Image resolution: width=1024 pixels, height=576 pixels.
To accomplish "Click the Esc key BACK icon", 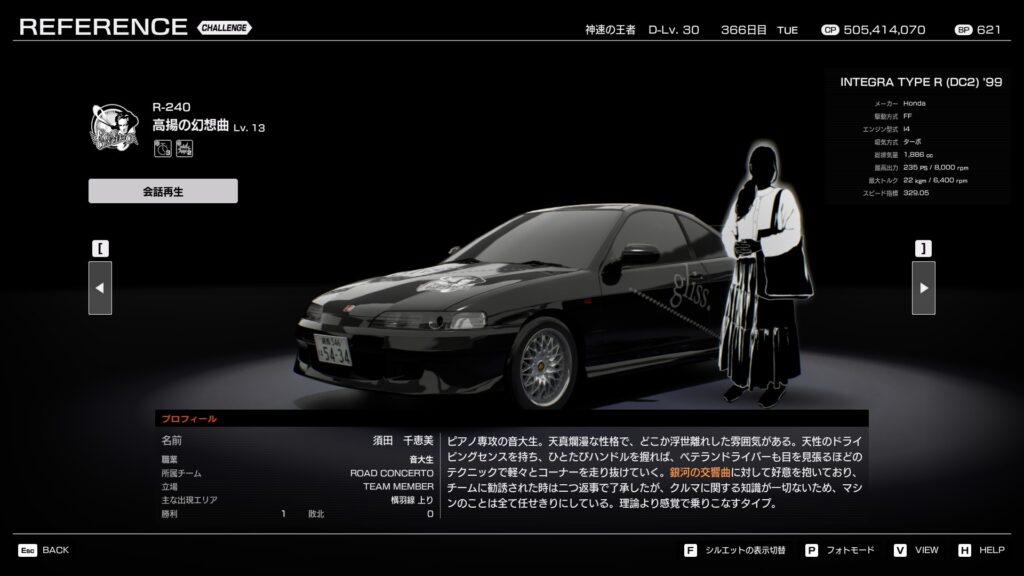I will point(28,550).
